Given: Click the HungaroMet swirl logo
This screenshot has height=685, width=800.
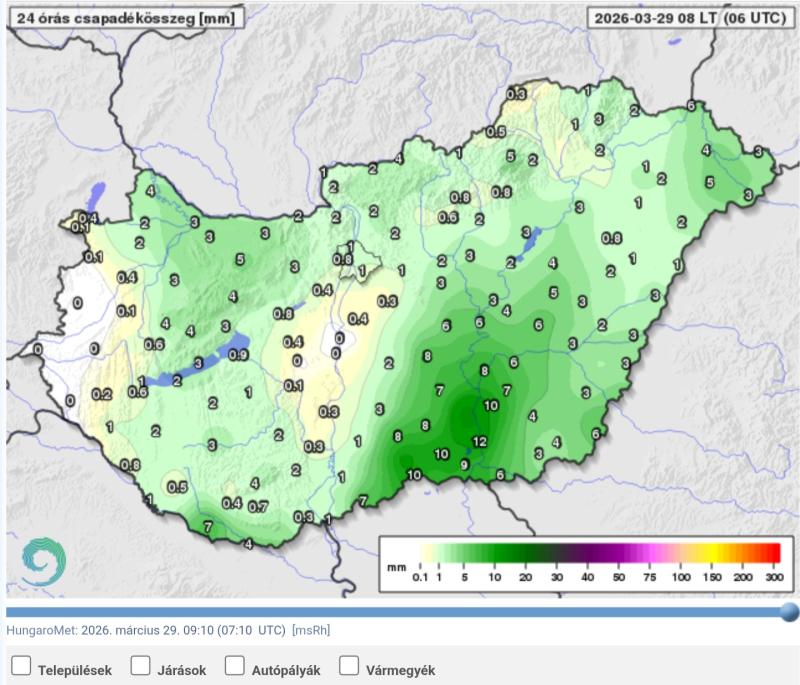Looking at the screenshot, I should pos(43,562).
